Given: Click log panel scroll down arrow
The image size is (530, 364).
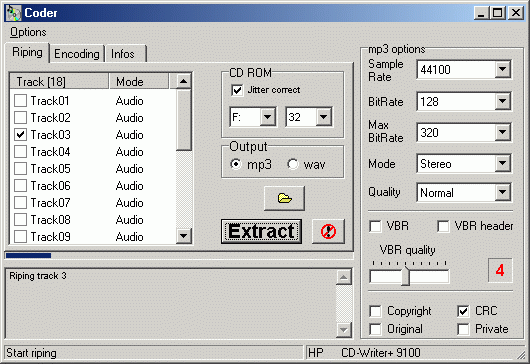Looking at the screenshot, I should coord(344,330).
